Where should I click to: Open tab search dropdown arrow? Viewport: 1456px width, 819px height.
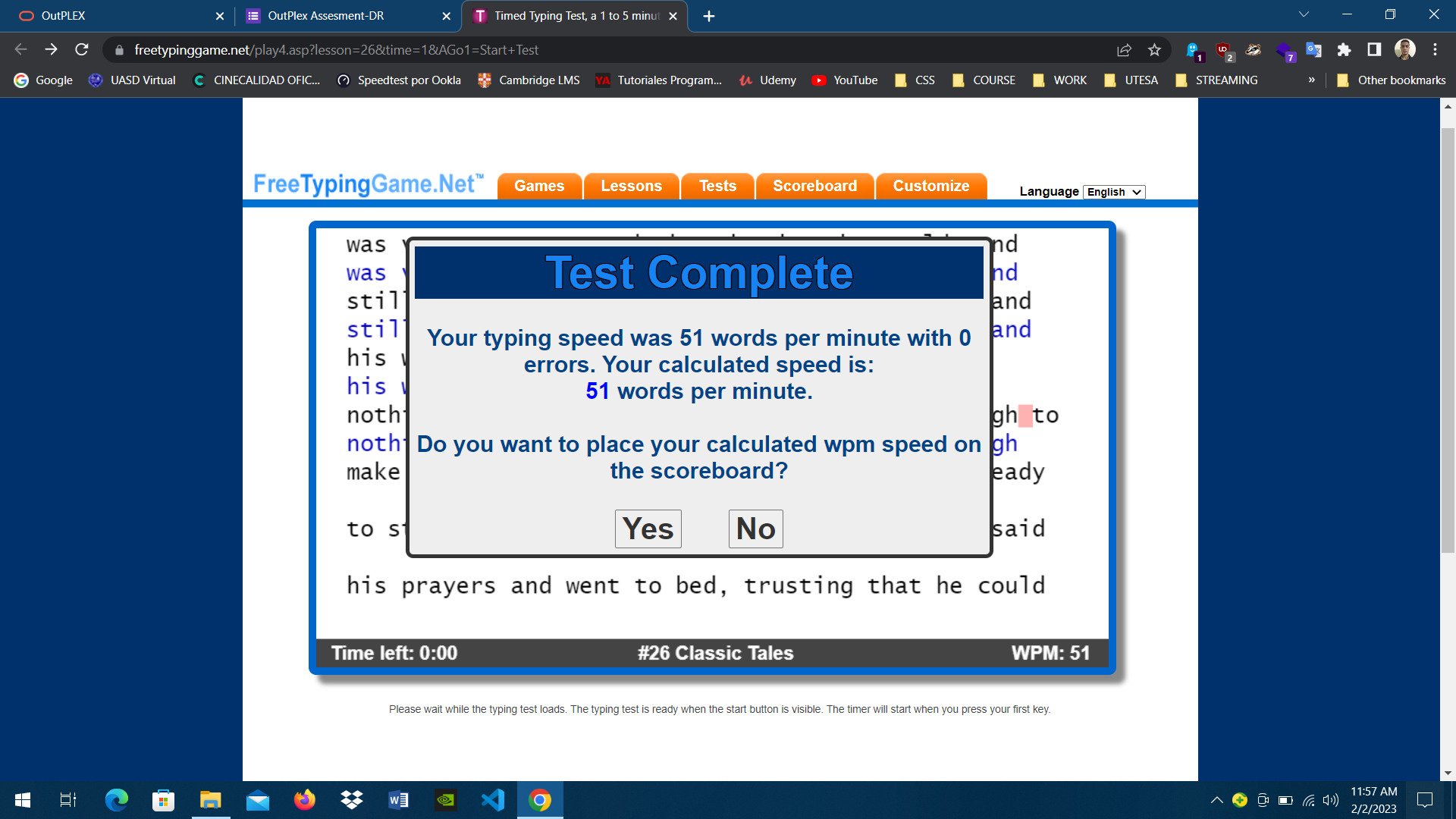click(x=1304, y=14)
